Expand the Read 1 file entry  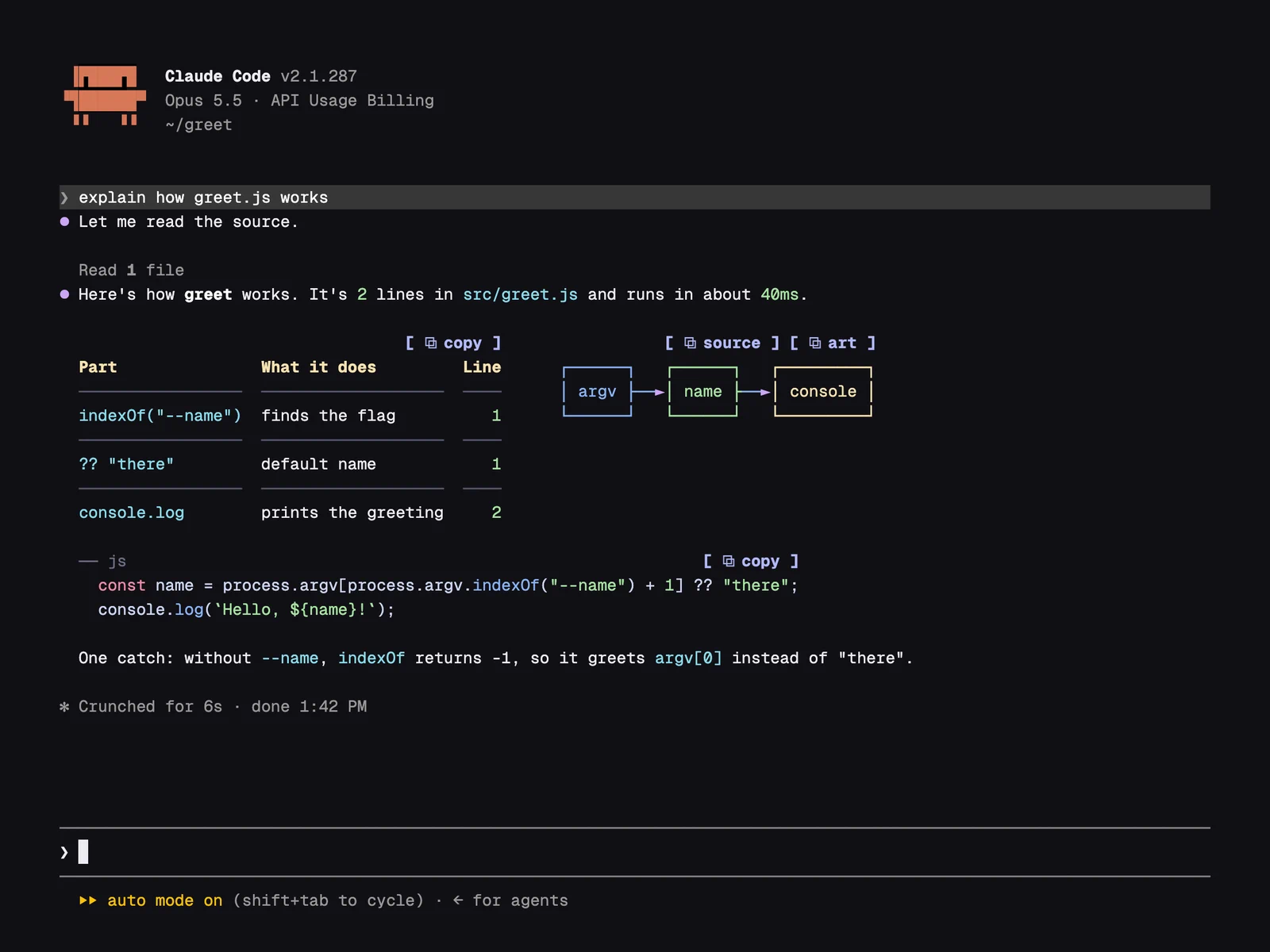click(131, 270)
